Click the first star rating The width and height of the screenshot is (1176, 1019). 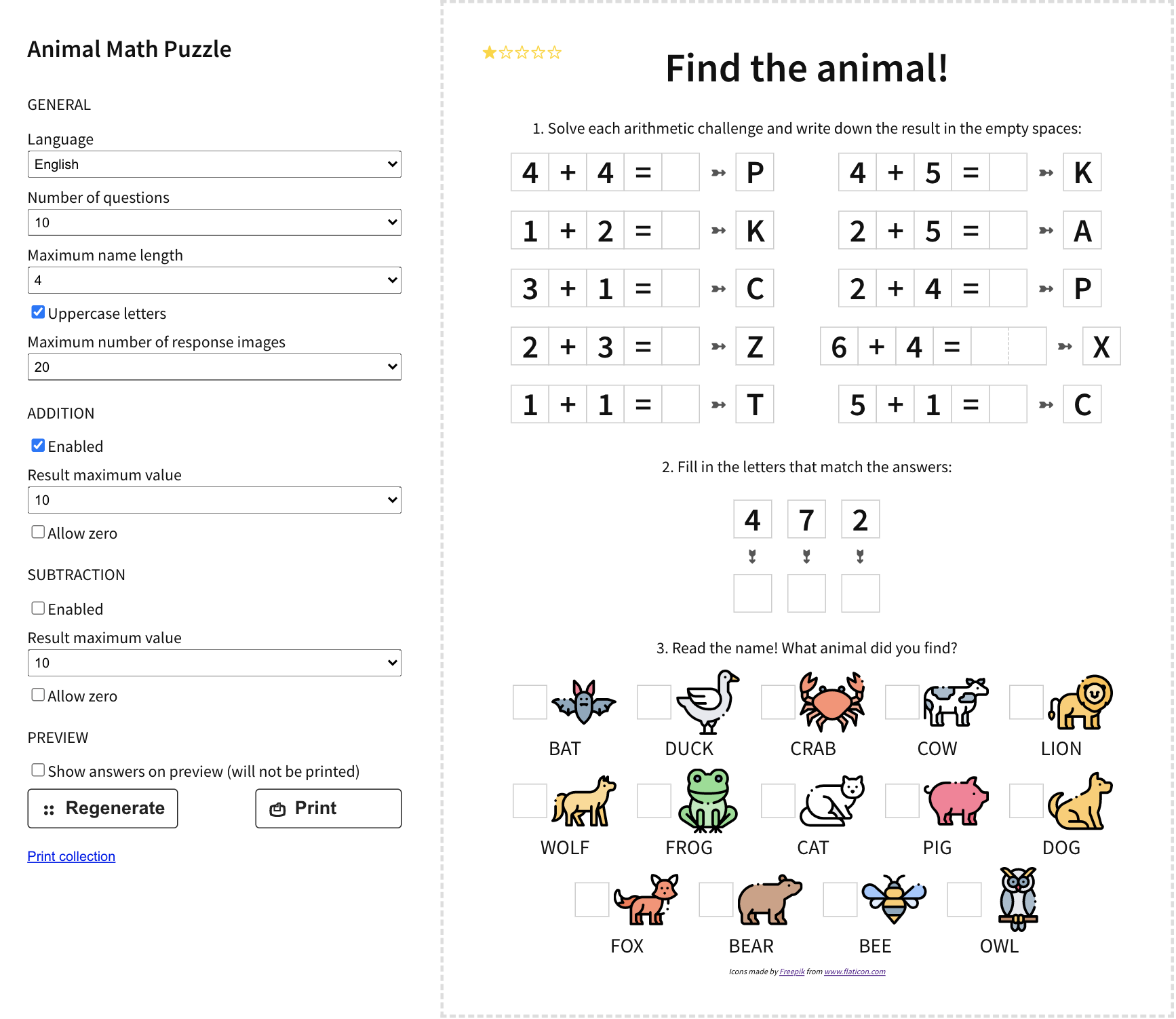pyautogui.click(x=488, y=51)
